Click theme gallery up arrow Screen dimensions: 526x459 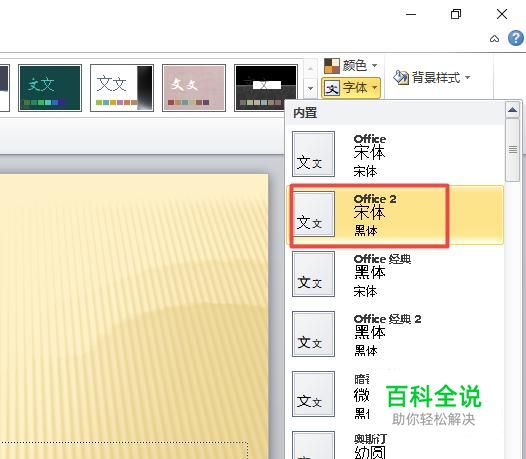(x=310, y=69)
